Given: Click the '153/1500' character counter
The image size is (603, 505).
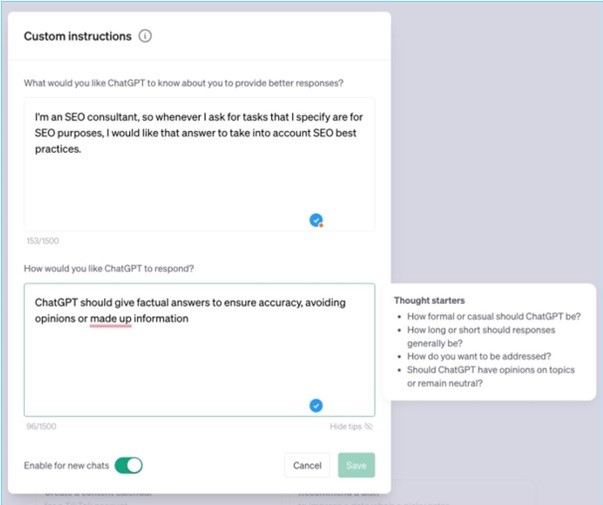Looking at the screenshot, I should pyautogui.click(x=43, y=241).
